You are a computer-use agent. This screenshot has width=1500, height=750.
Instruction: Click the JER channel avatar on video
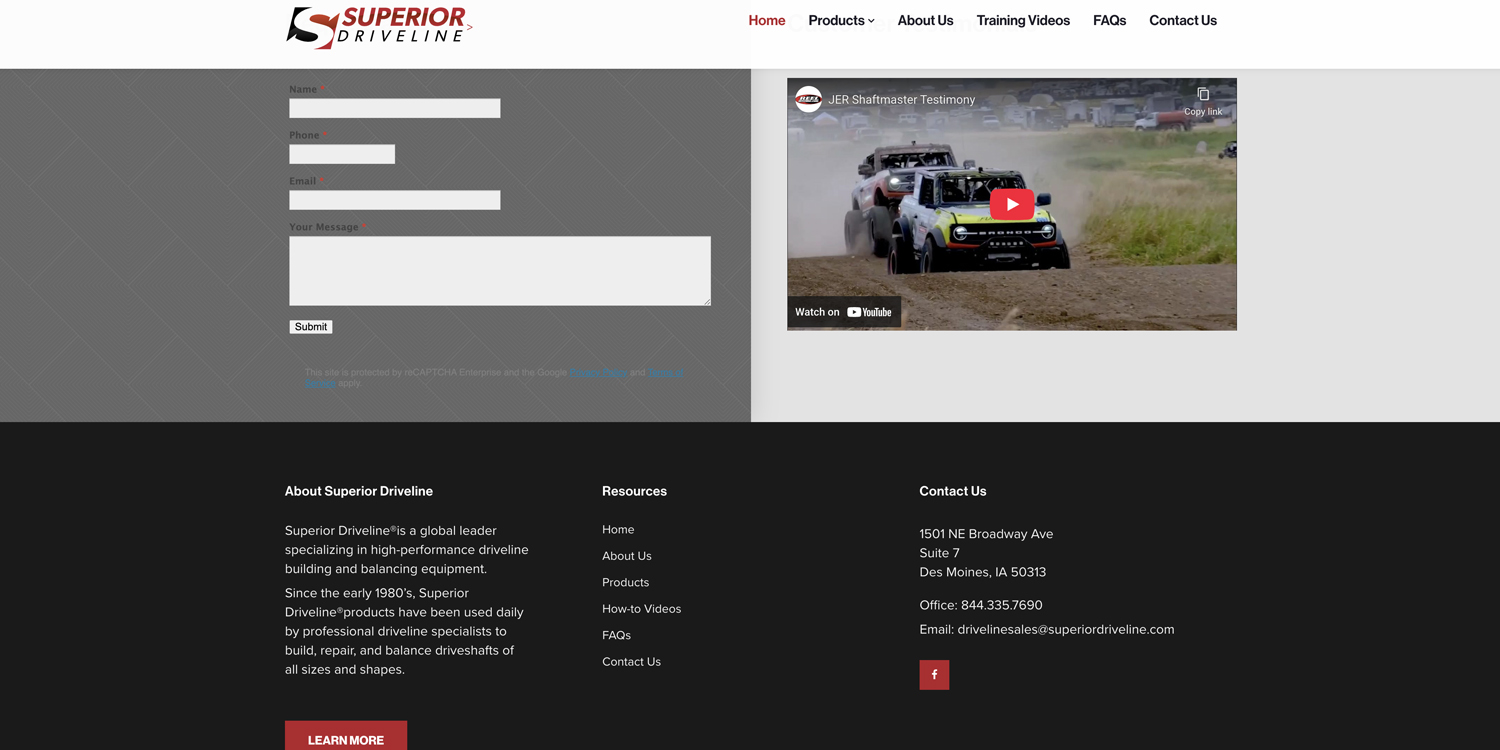[808, 99]
